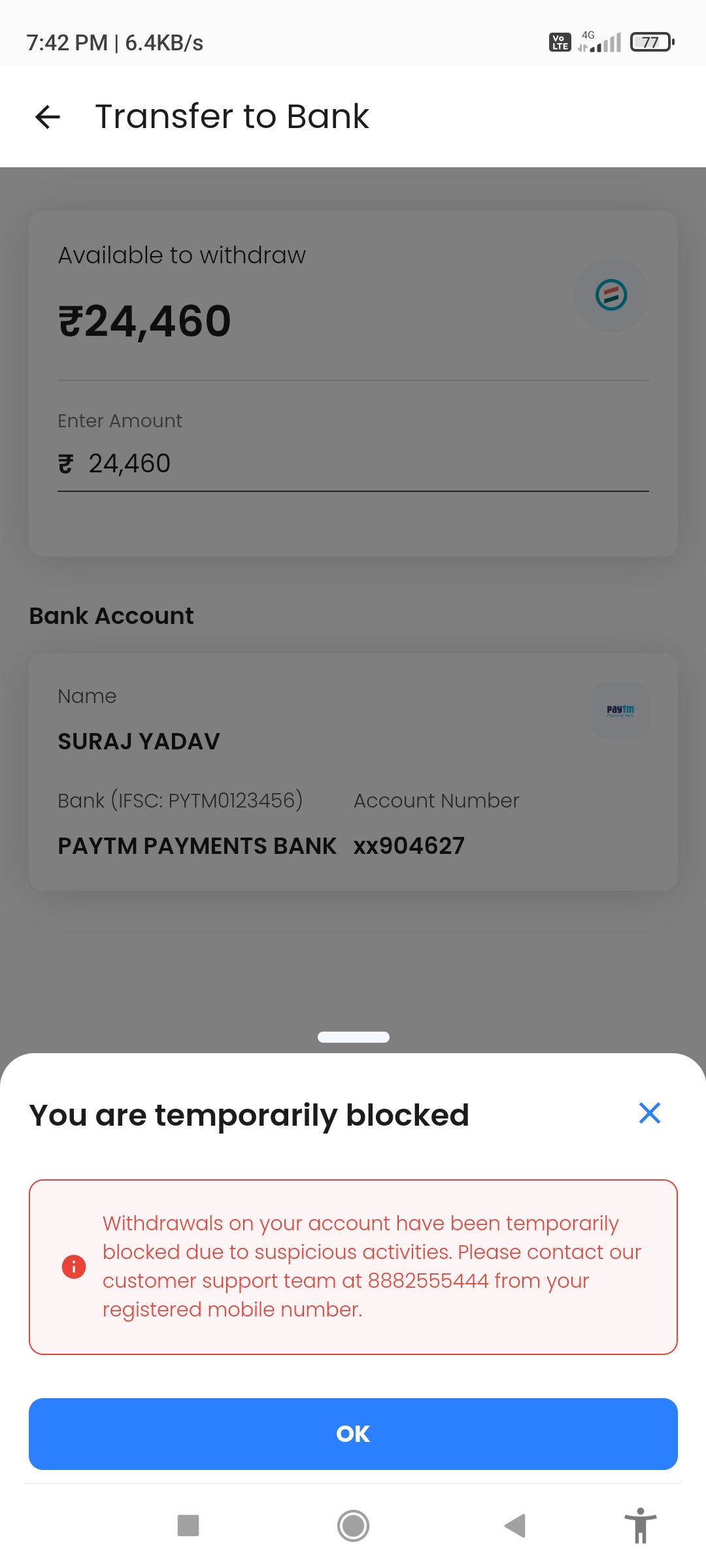Viewport: 706px width, 1568px height.
Task: Close the temporarily blocked dialog
Action: click(649, 1113)
